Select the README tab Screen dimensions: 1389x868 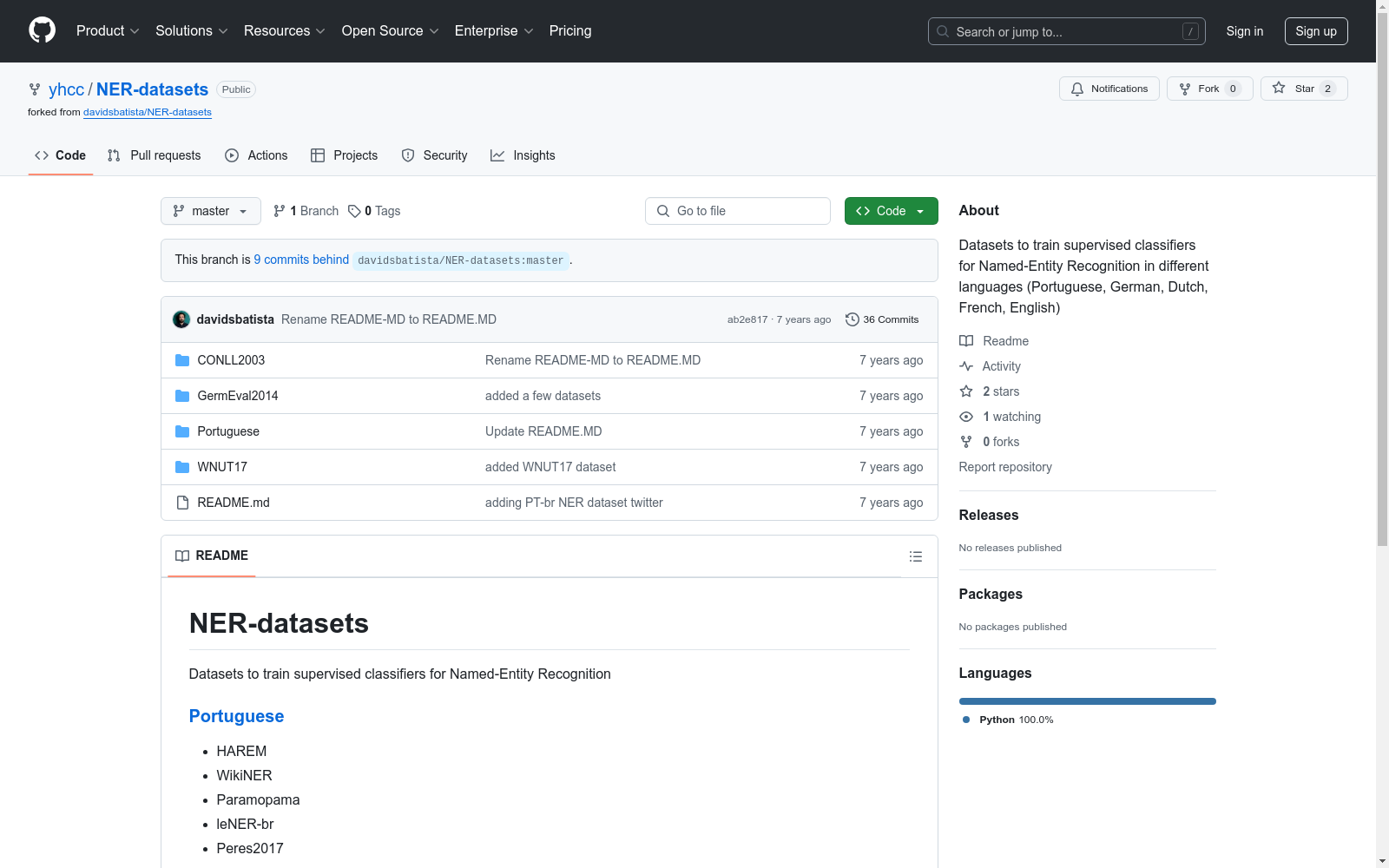(212, 556)
